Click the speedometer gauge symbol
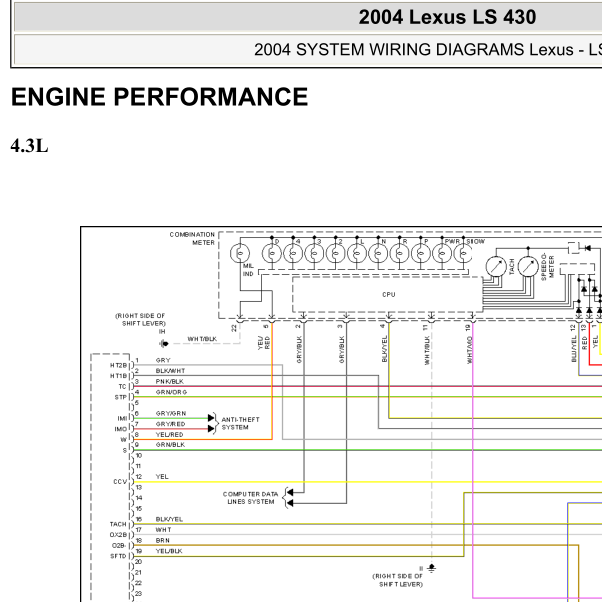The width and height of the screenshot is (602, 602). [x=528, y=266]
